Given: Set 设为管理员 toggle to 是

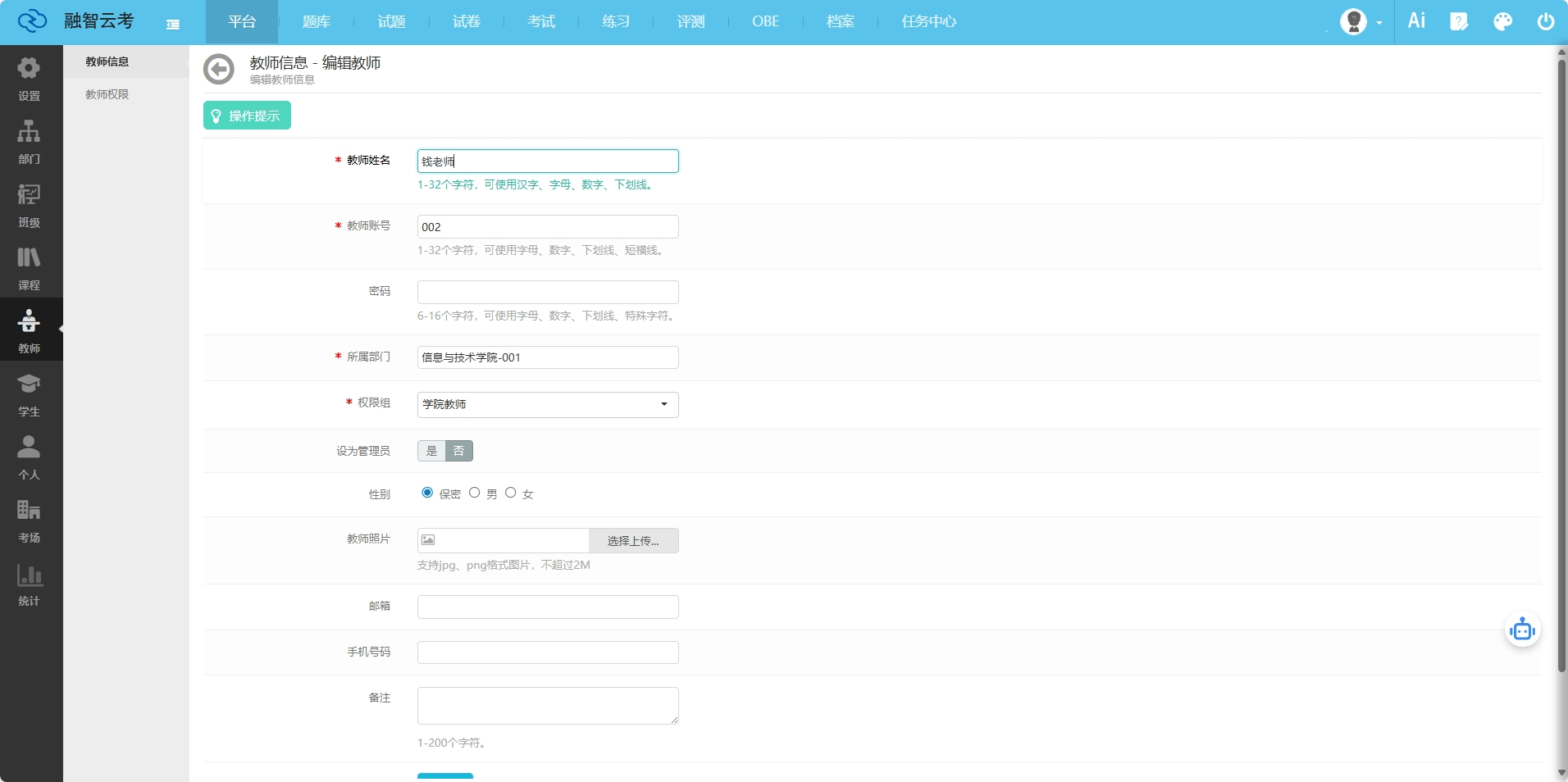Looking at the screenshot, I should 431,451.
